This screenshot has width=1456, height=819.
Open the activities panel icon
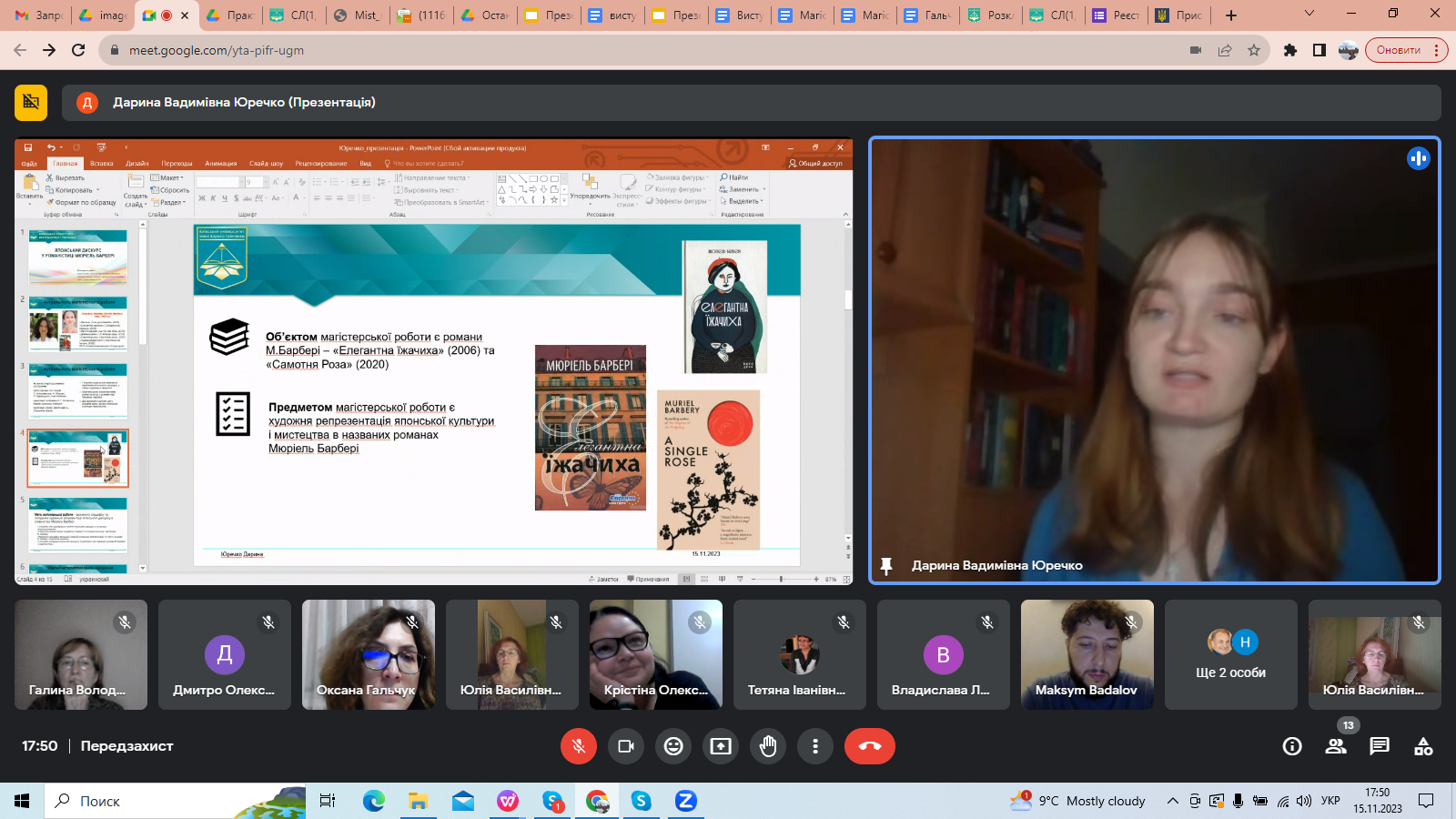coord(1423,746)
